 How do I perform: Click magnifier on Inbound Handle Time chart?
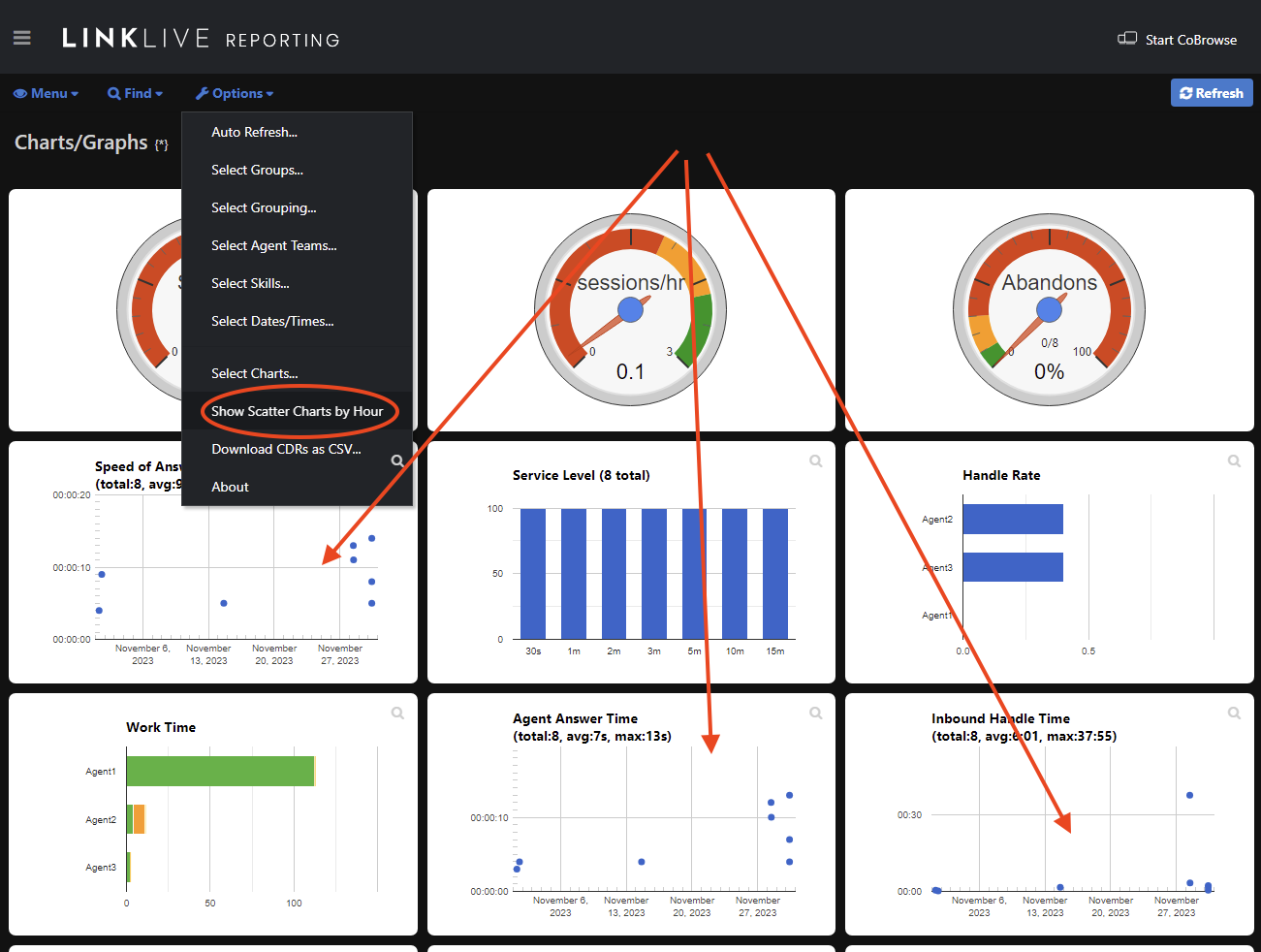[x=1234, y=714]
